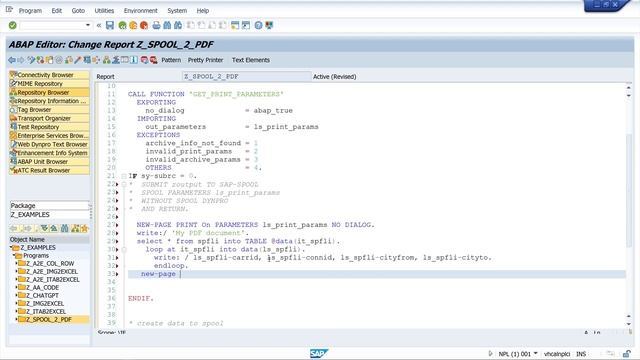640x360 pixels.
Task: Open the NPL (1) 001 system dropdown
Action: pos(536,353)
